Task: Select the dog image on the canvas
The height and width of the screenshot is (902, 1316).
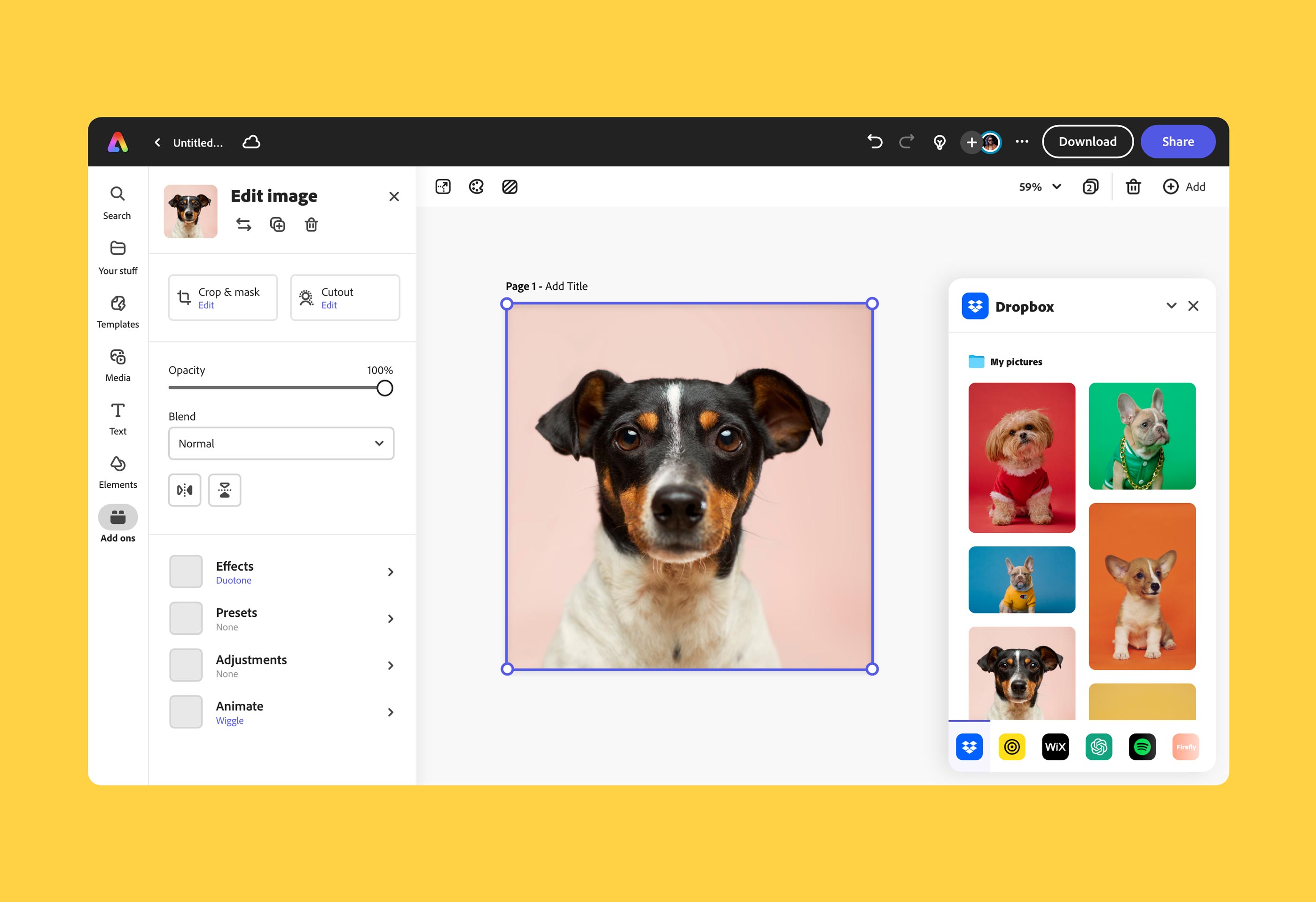Action: click(689, 487)
